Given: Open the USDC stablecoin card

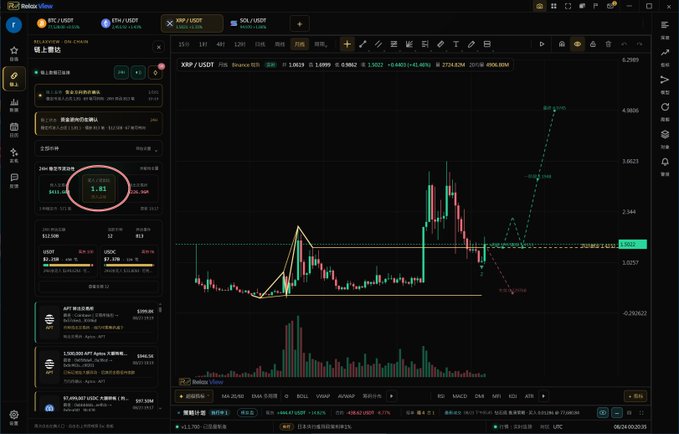Looking at the screenshot, I should pos(129,262).
